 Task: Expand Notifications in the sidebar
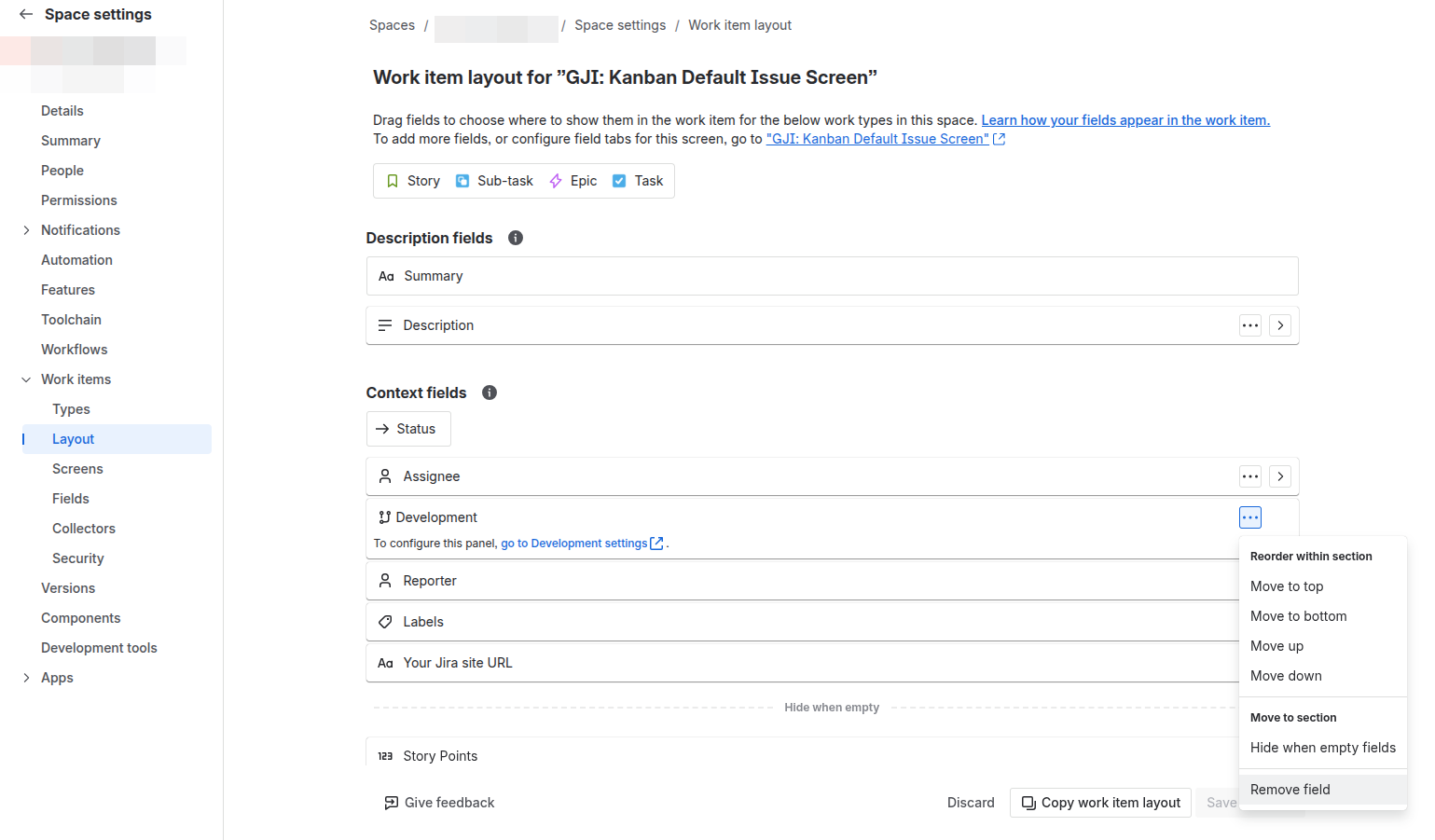pos(26,230)
